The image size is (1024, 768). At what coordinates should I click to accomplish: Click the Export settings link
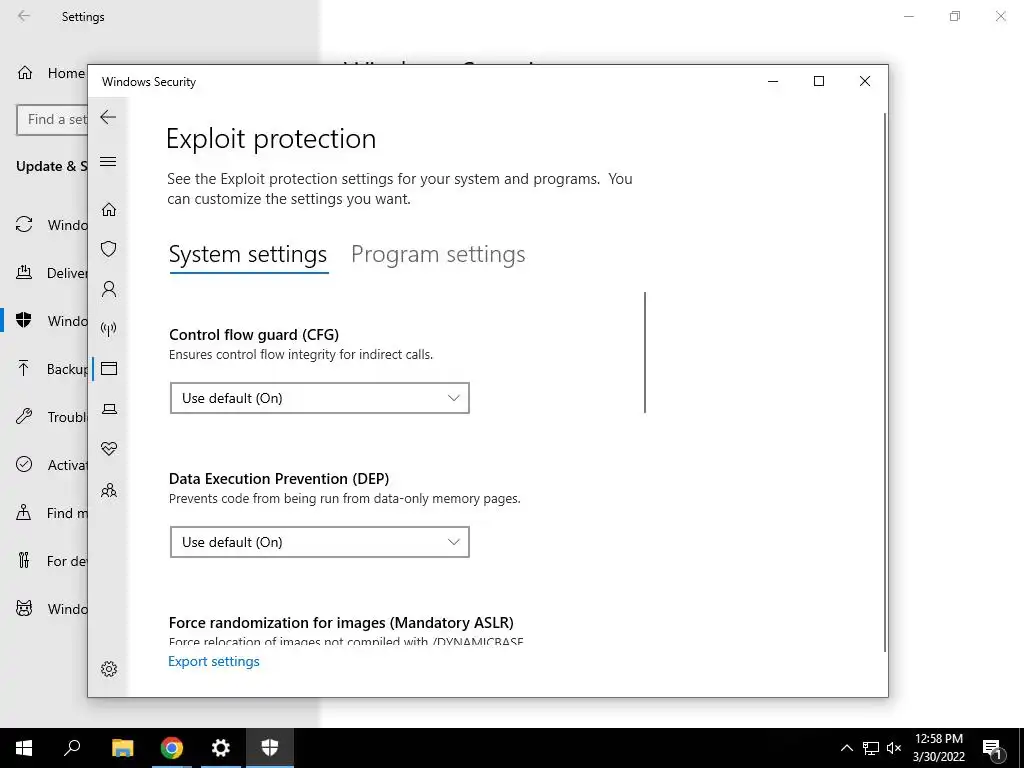point(214,662)
